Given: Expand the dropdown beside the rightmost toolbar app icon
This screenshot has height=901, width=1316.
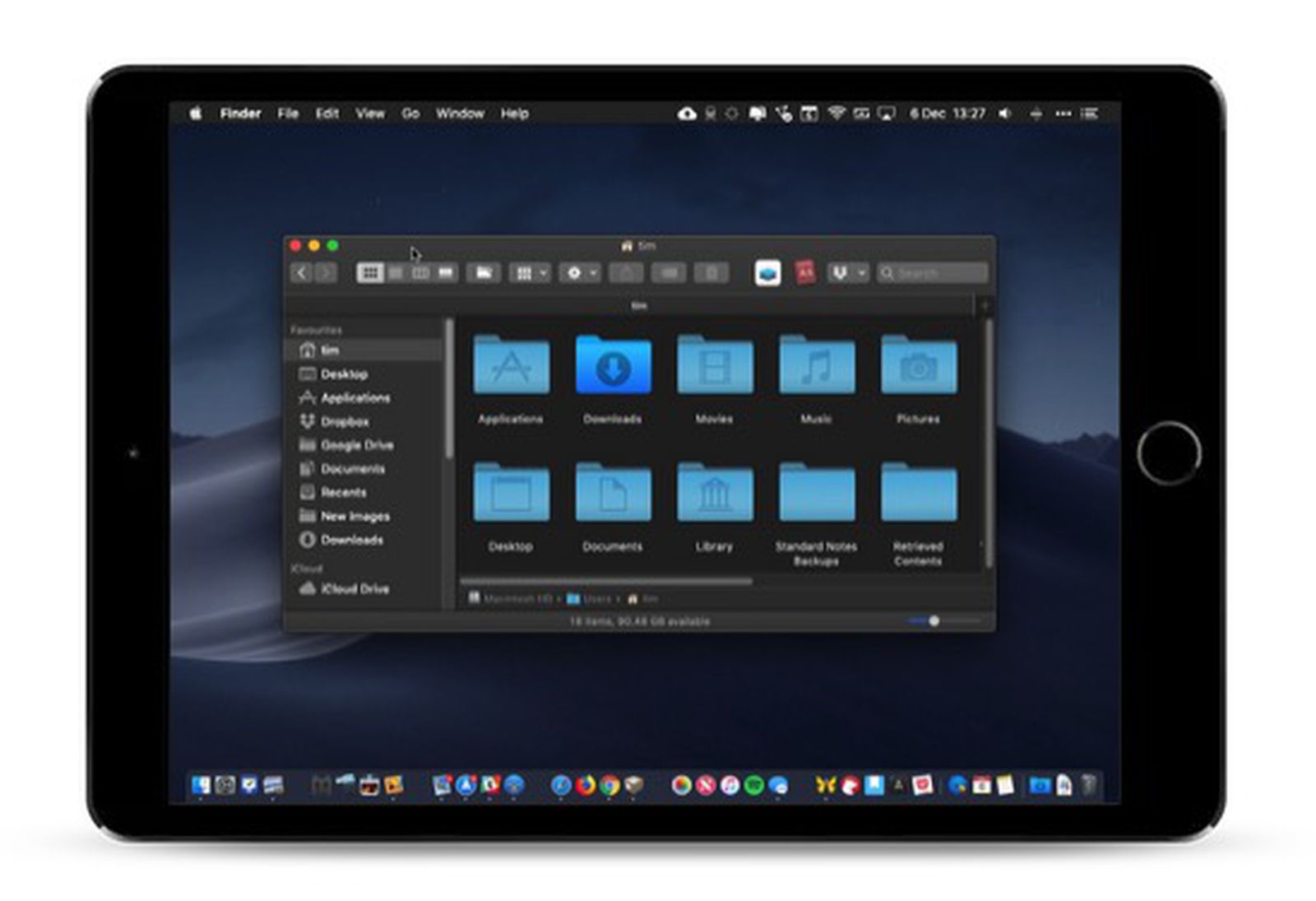Looking at the screenshot, I should pyautogui.click(x=860, y=272).
